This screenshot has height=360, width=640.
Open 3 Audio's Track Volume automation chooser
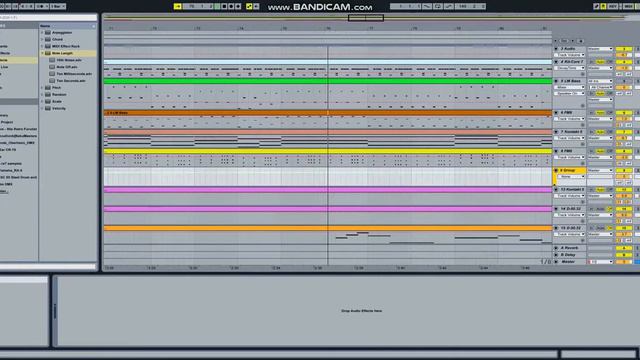click(x=569, y=55)
